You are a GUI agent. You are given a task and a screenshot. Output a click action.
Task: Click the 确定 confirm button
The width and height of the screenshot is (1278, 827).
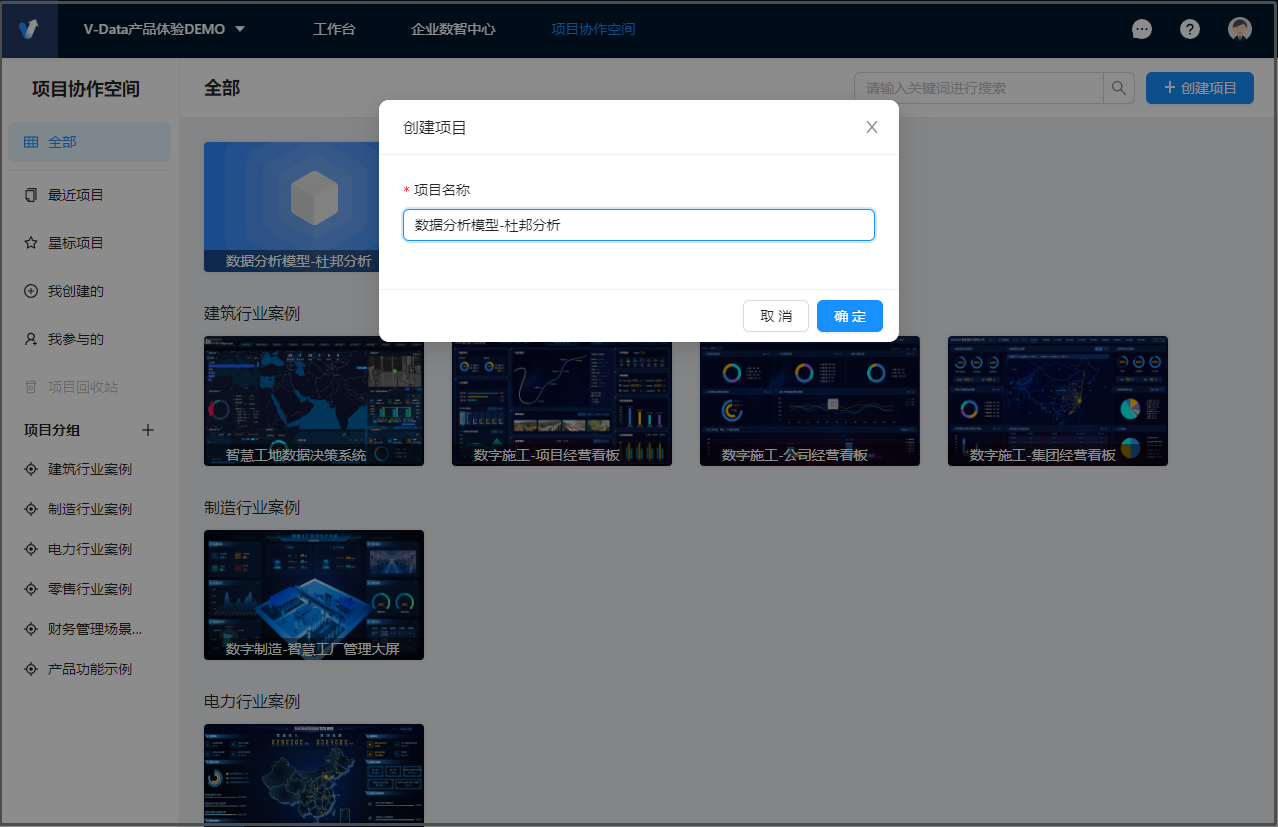coord(849,316)
